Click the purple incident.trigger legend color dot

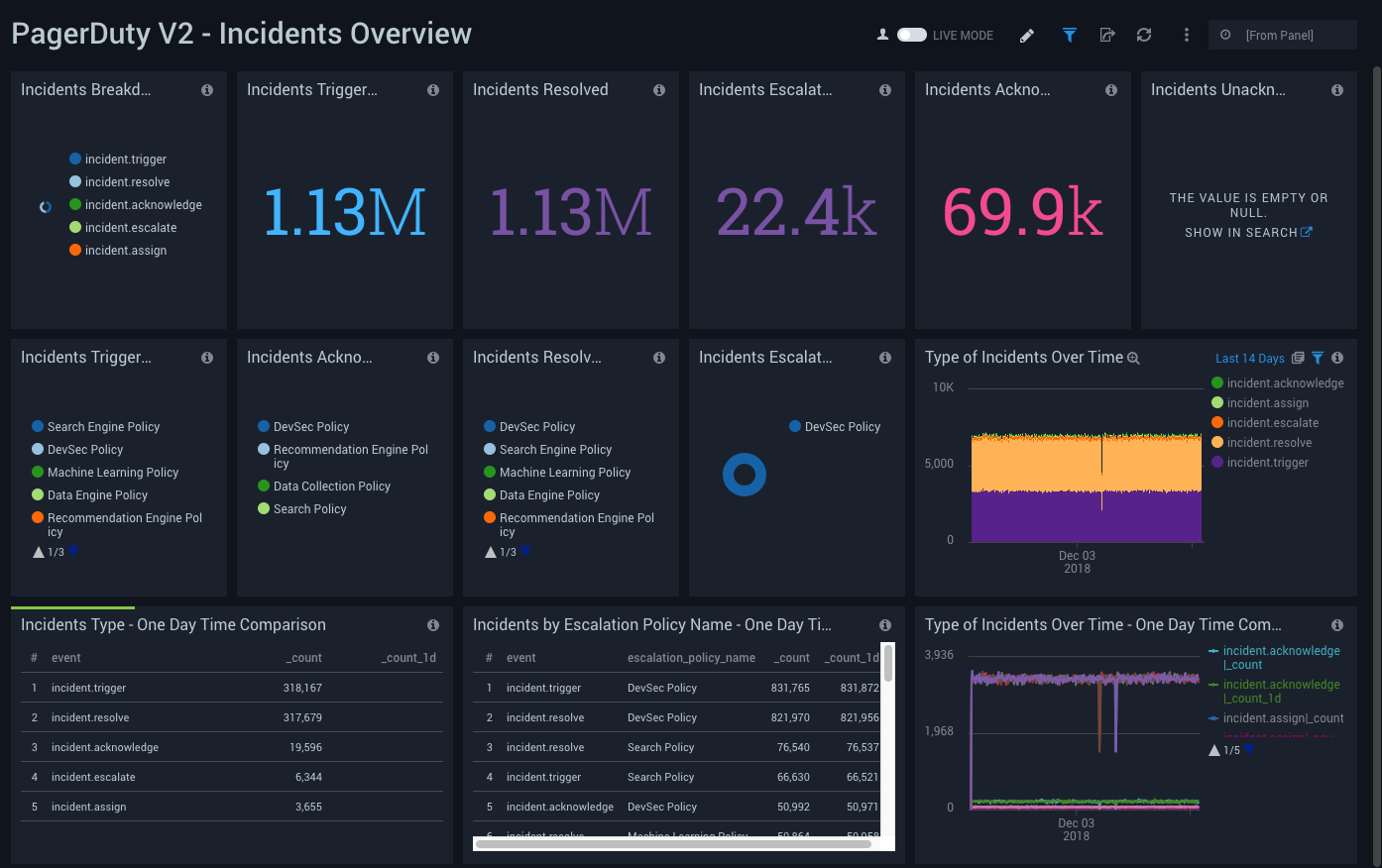[1217, 463]
